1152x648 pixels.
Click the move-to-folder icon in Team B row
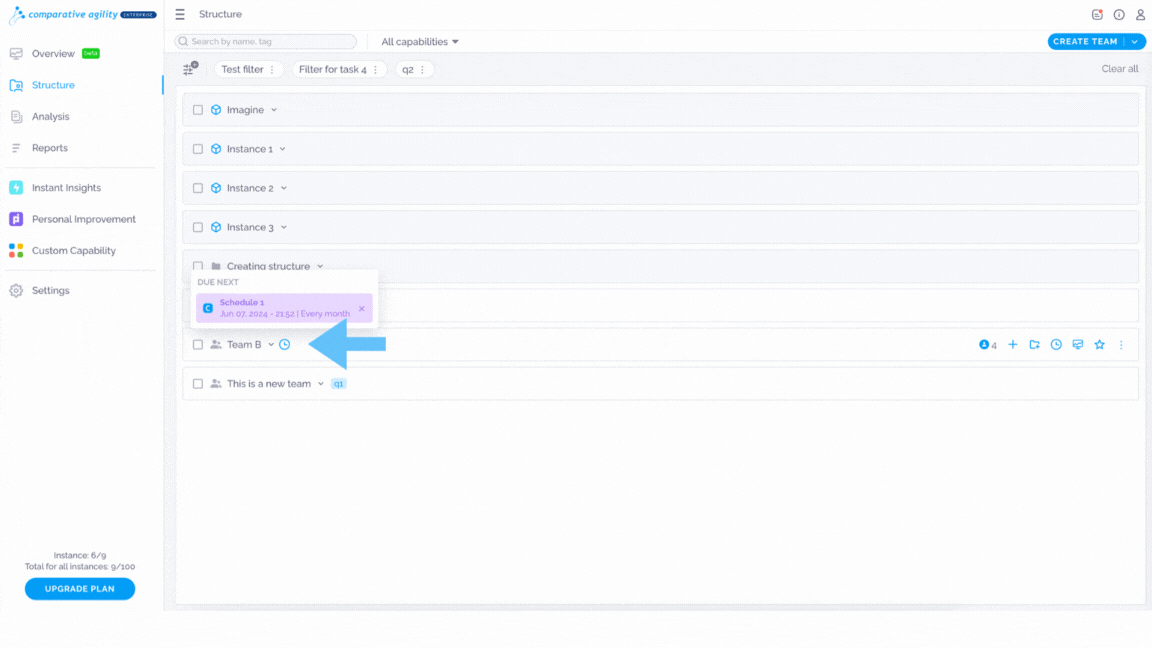tap(1034, 345)
